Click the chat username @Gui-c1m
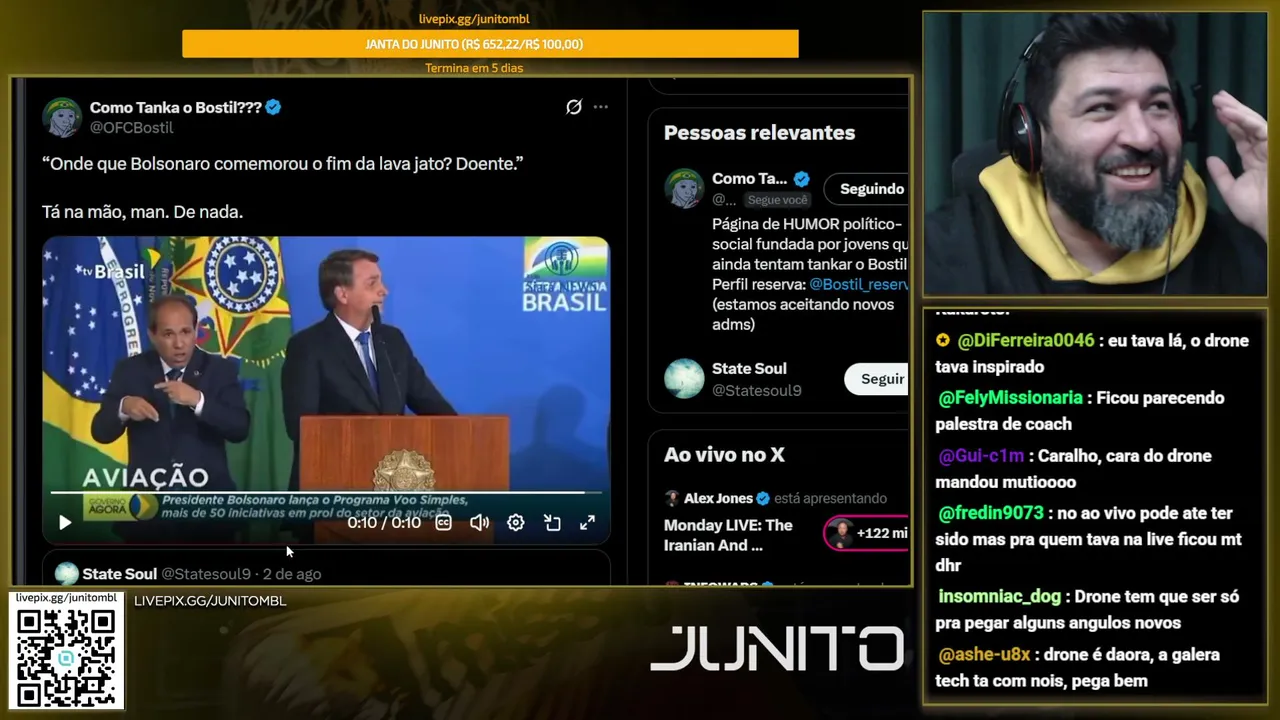This screenshot has height=720, width=1280. click(981, 456)
